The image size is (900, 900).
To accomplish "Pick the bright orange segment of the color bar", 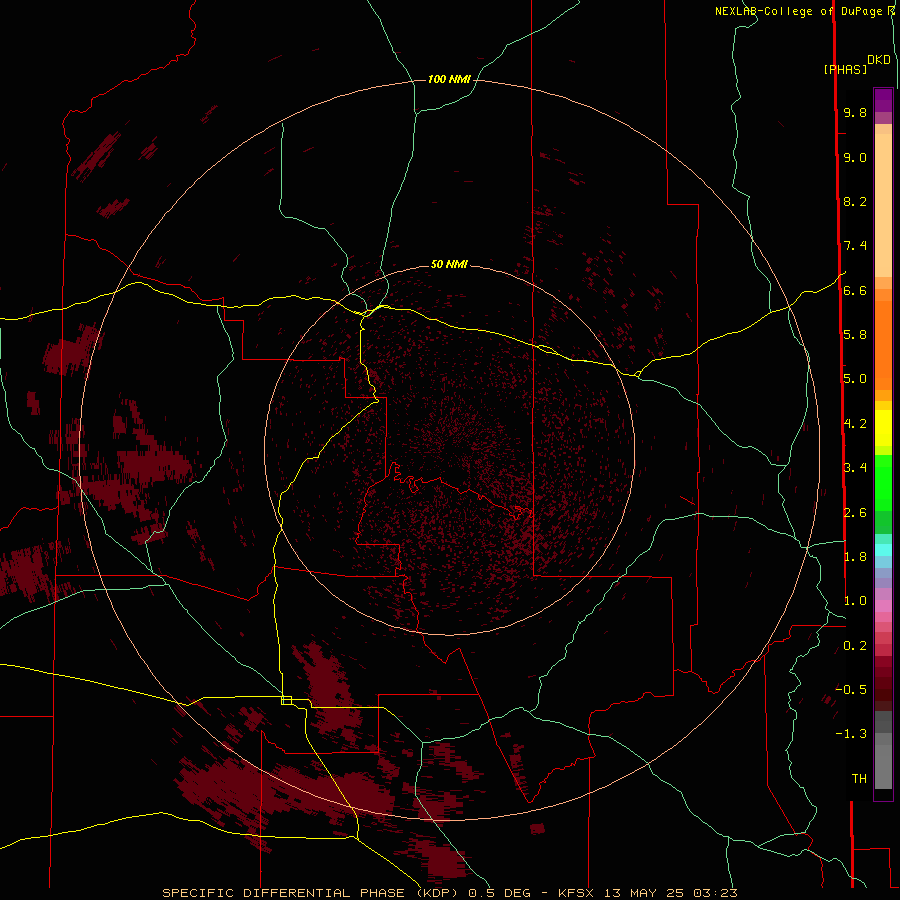I will click(x=883, y=346).
